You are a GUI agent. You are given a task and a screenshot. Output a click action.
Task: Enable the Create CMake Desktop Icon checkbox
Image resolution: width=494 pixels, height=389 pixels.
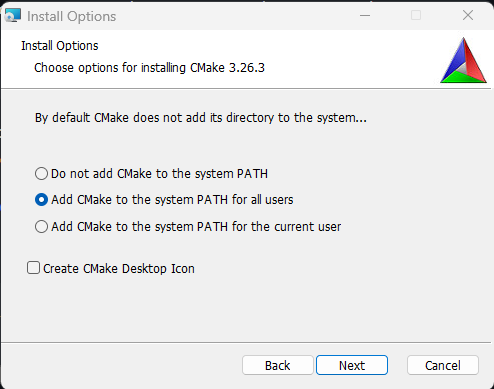pyautogui.click(x=33, y=268)
